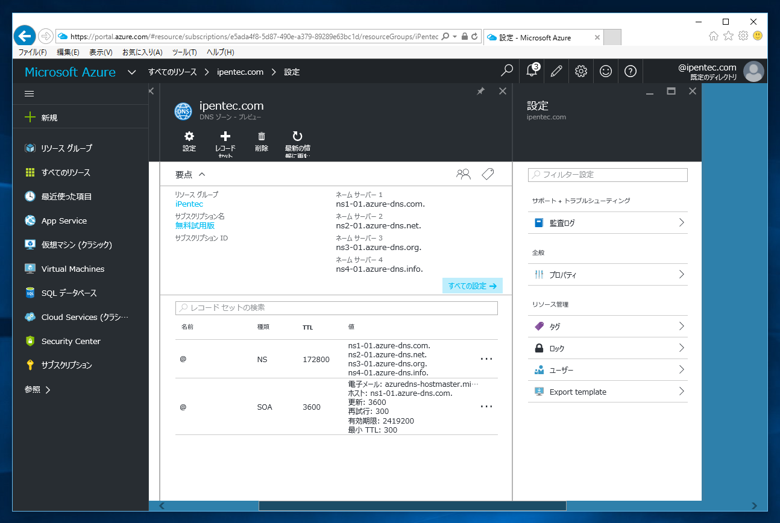Expand the Microsoft Azure dropdown chevron
Viewport: 780px width, 523px height.
click(x=131, y=72)
